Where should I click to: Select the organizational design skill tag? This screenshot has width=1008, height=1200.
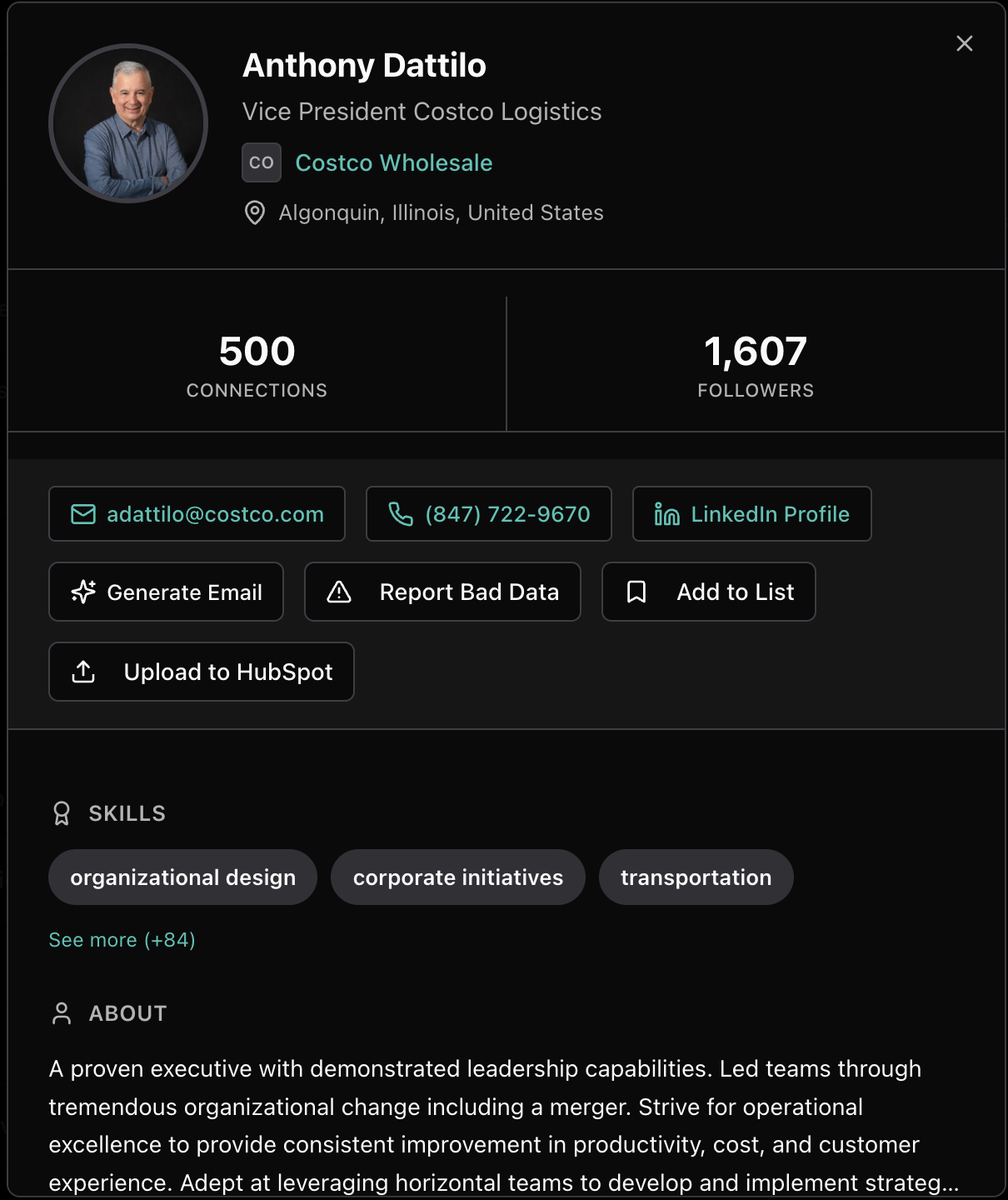point(182,877)
